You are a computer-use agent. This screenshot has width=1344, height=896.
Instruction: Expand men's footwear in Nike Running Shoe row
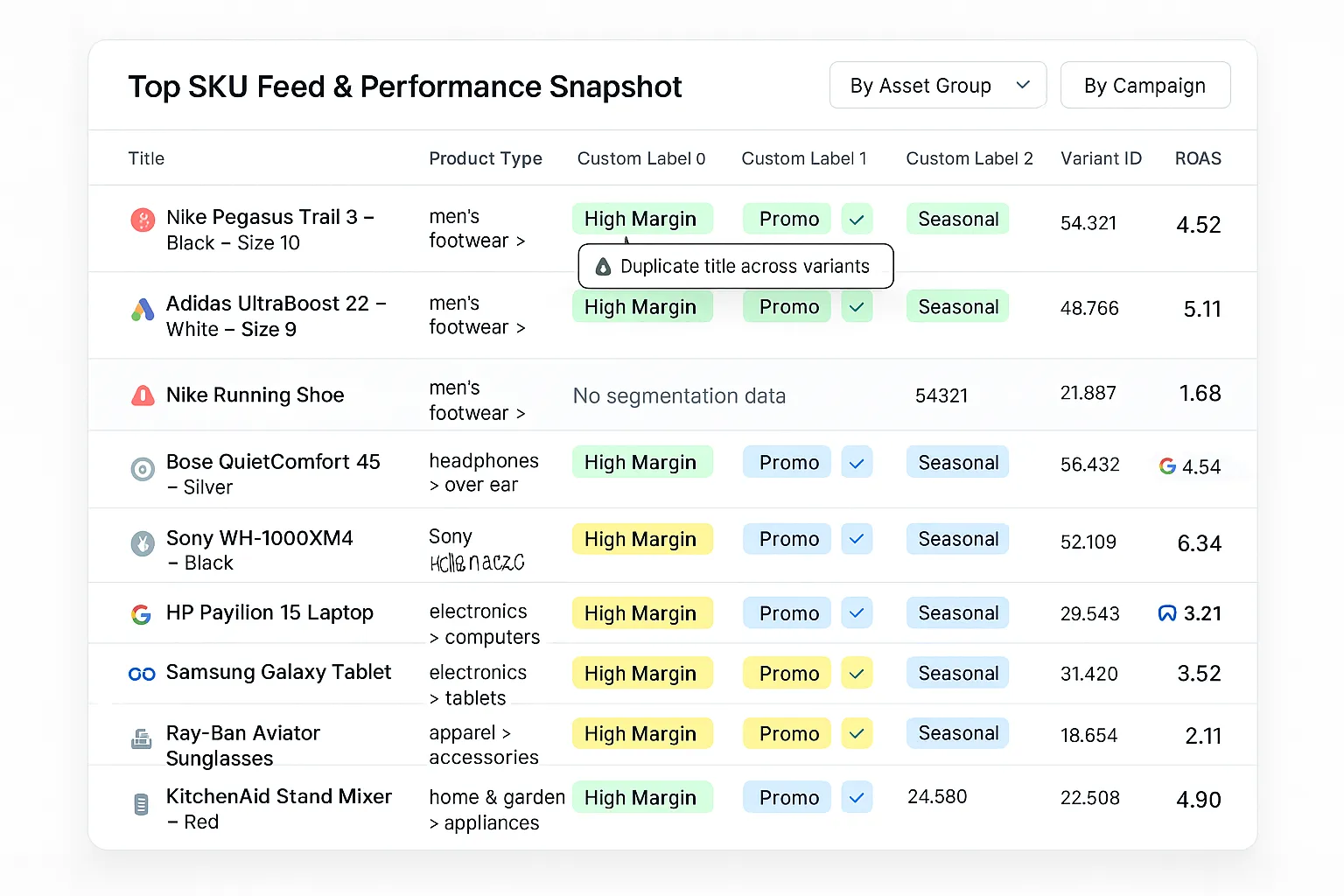click(477, 400)
